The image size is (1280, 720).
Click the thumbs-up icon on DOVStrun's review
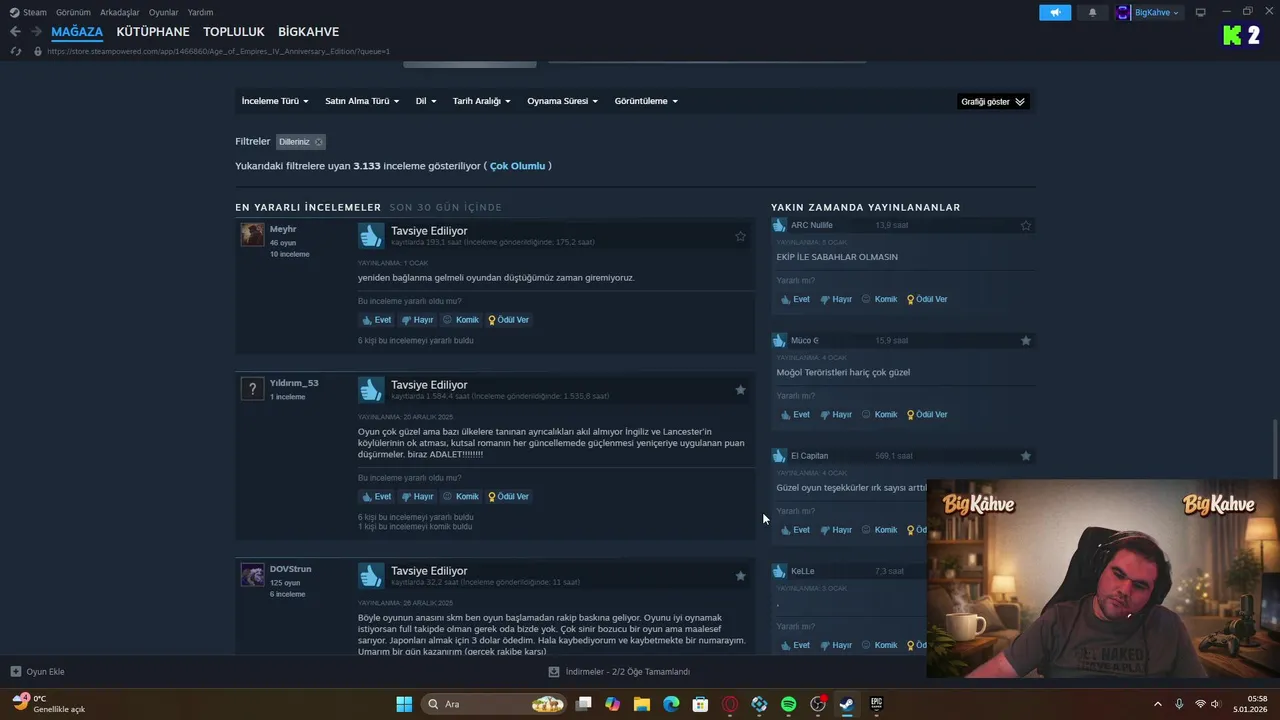[371, 576]
